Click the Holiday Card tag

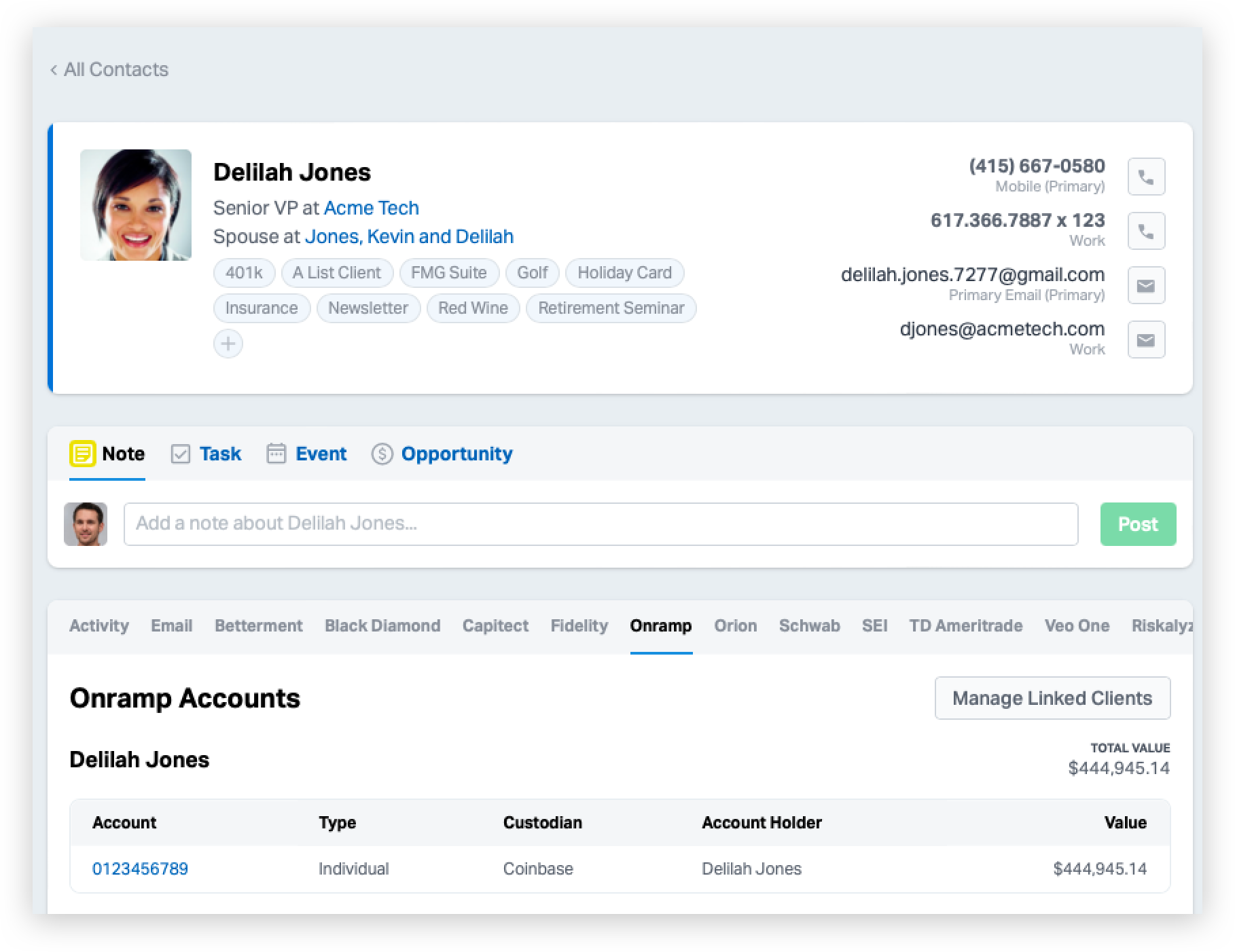624,273
